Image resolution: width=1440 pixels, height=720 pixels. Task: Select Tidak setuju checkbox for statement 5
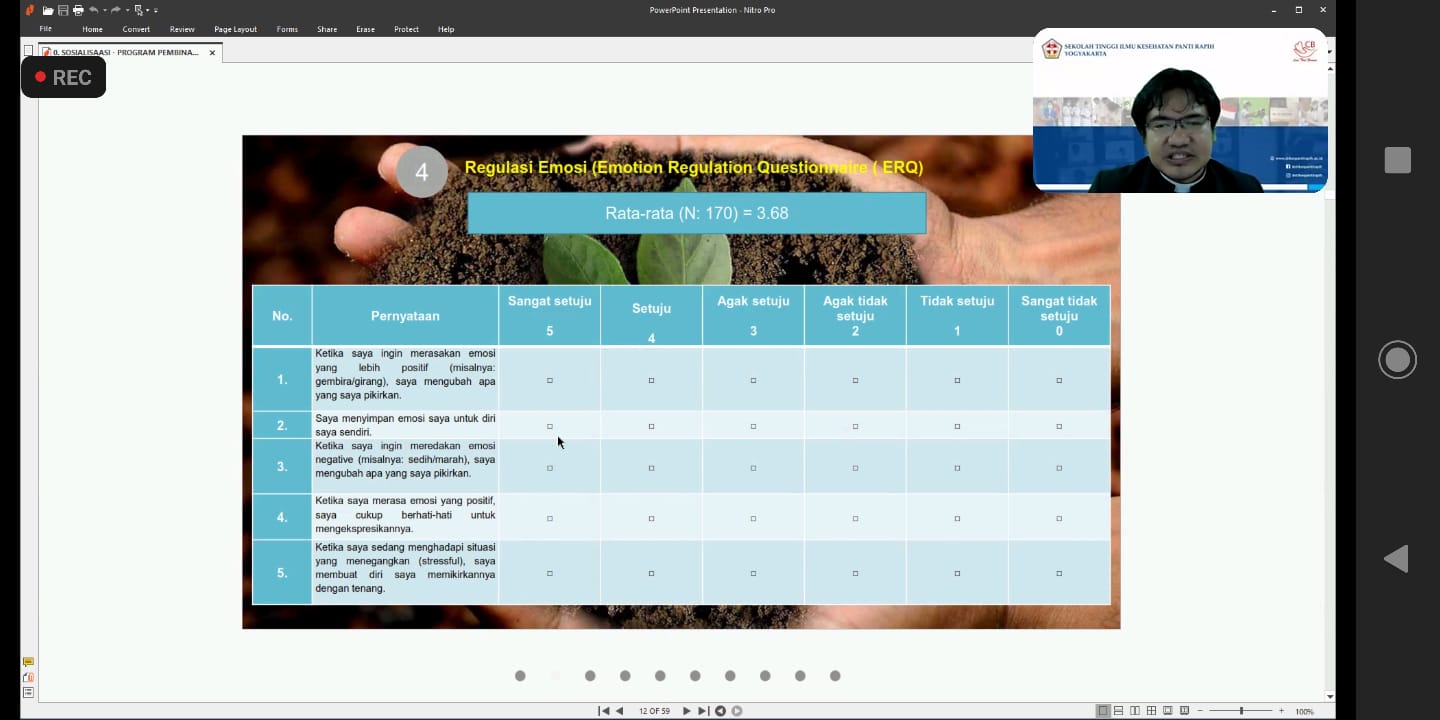[x=957, y=573]
